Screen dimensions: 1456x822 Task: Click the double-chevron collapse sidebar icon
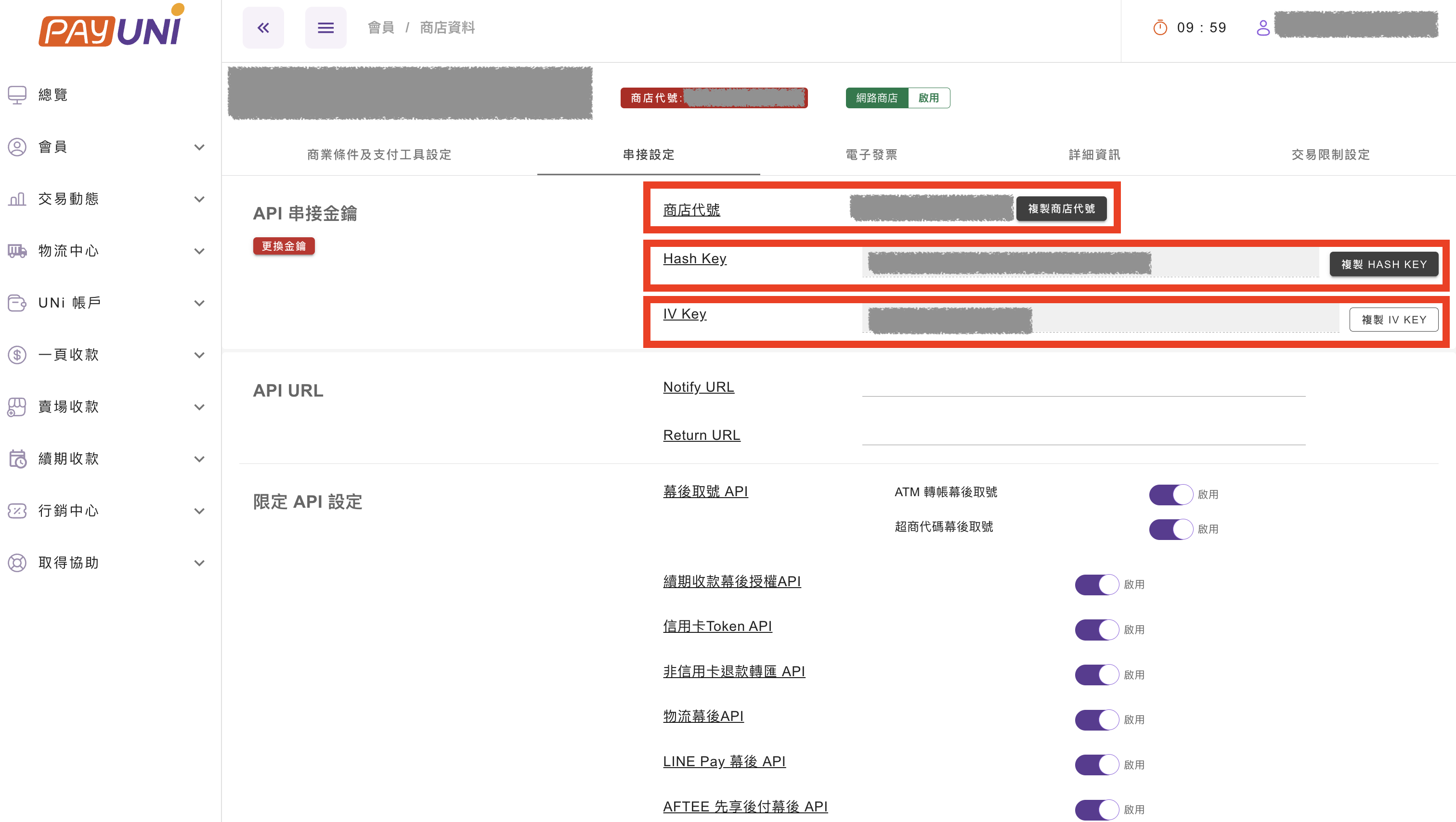pos(263,28)
